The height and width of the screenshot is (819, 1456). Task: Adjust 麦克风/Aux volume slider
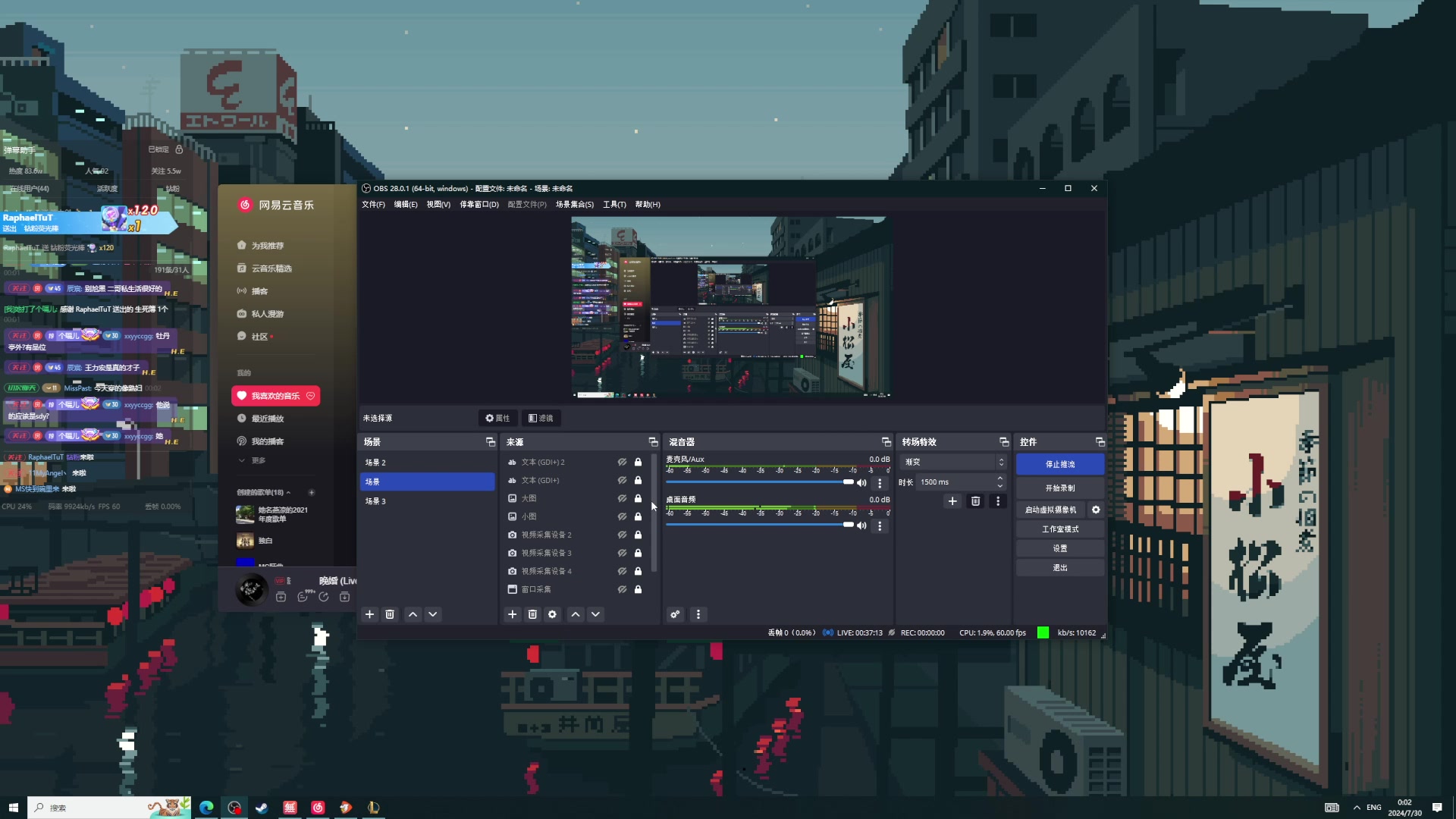[x=760, y=482]
